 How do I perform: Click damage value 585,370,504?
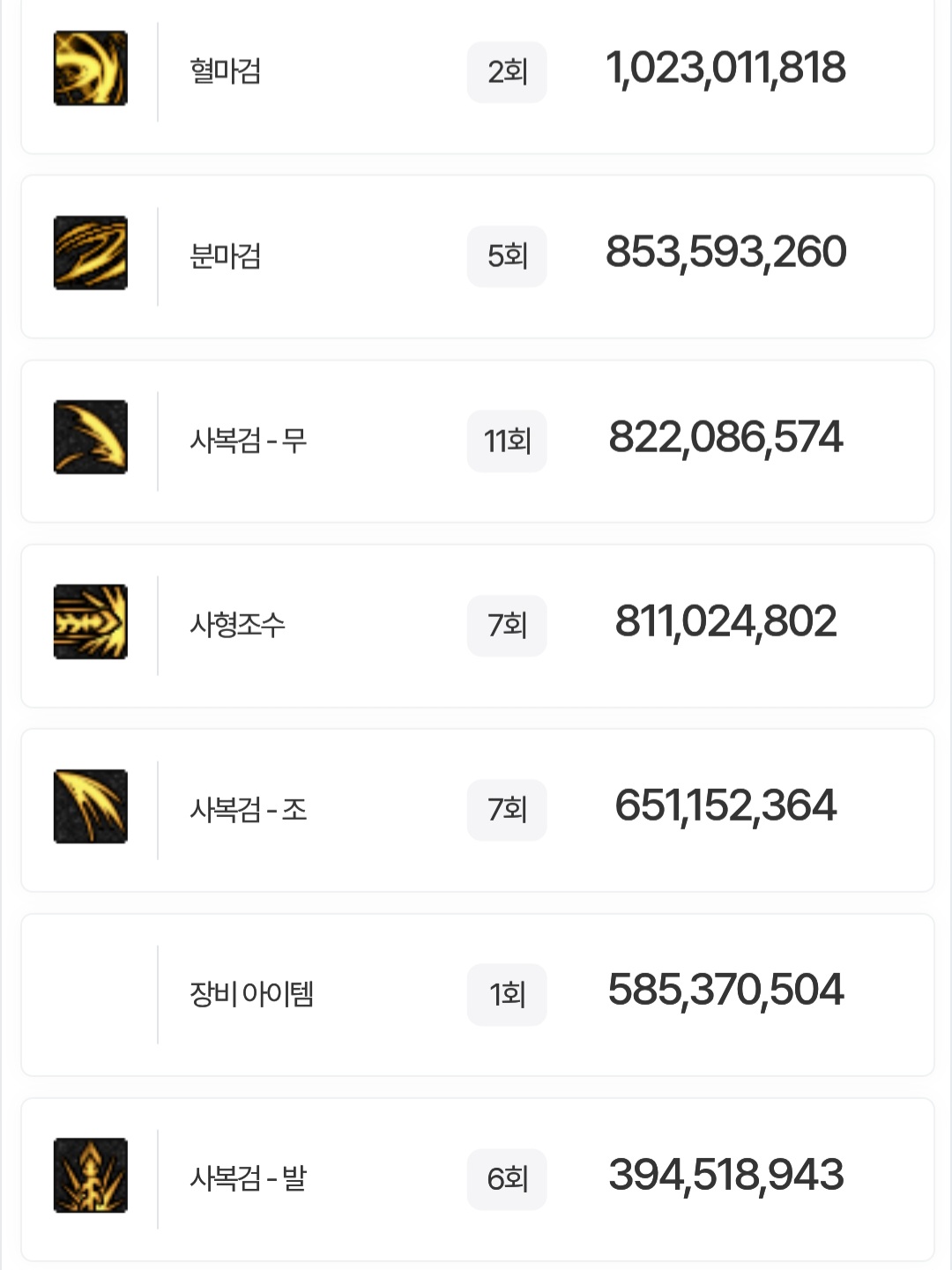pos(725,991)
